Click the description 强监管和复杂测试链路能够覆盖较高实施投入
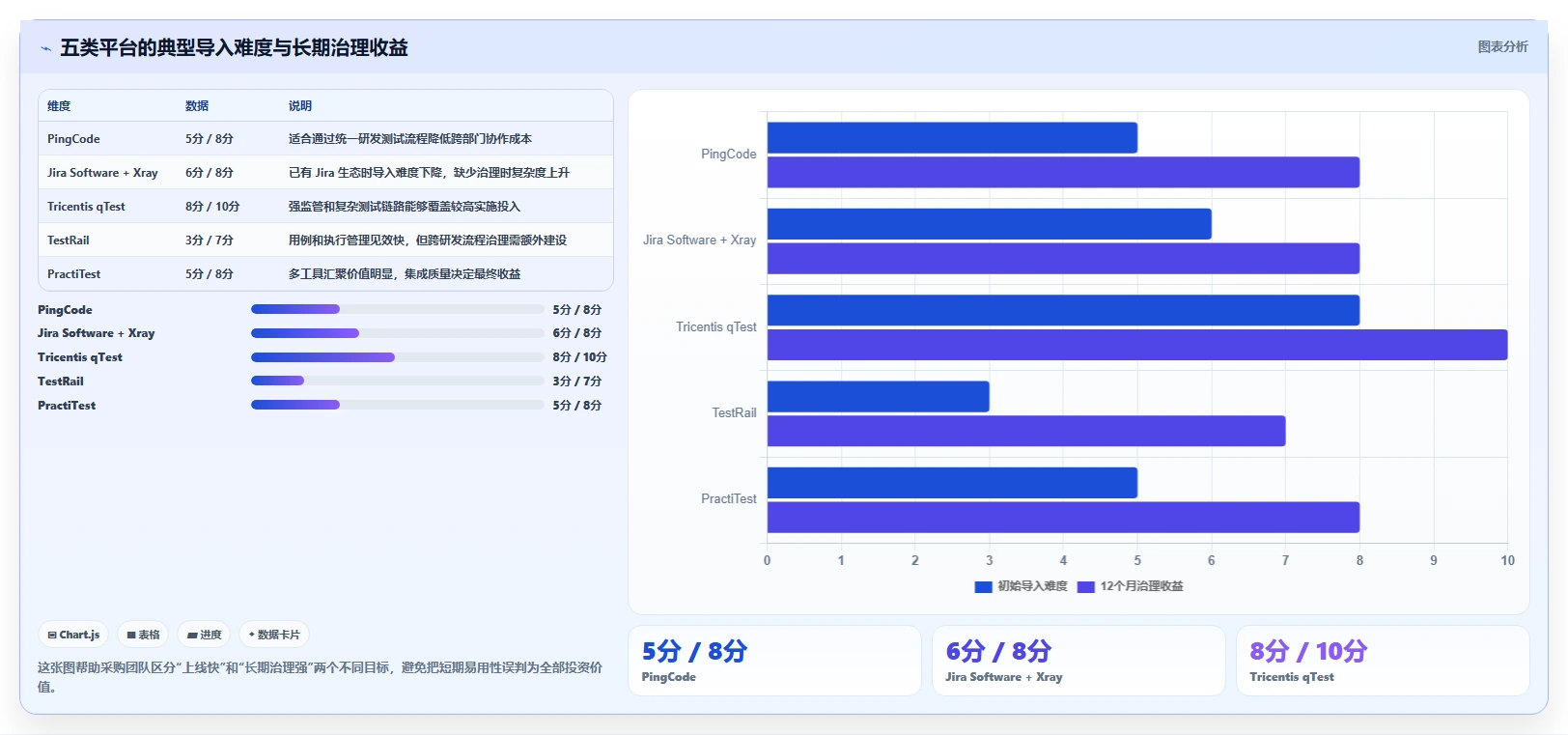 405,207
